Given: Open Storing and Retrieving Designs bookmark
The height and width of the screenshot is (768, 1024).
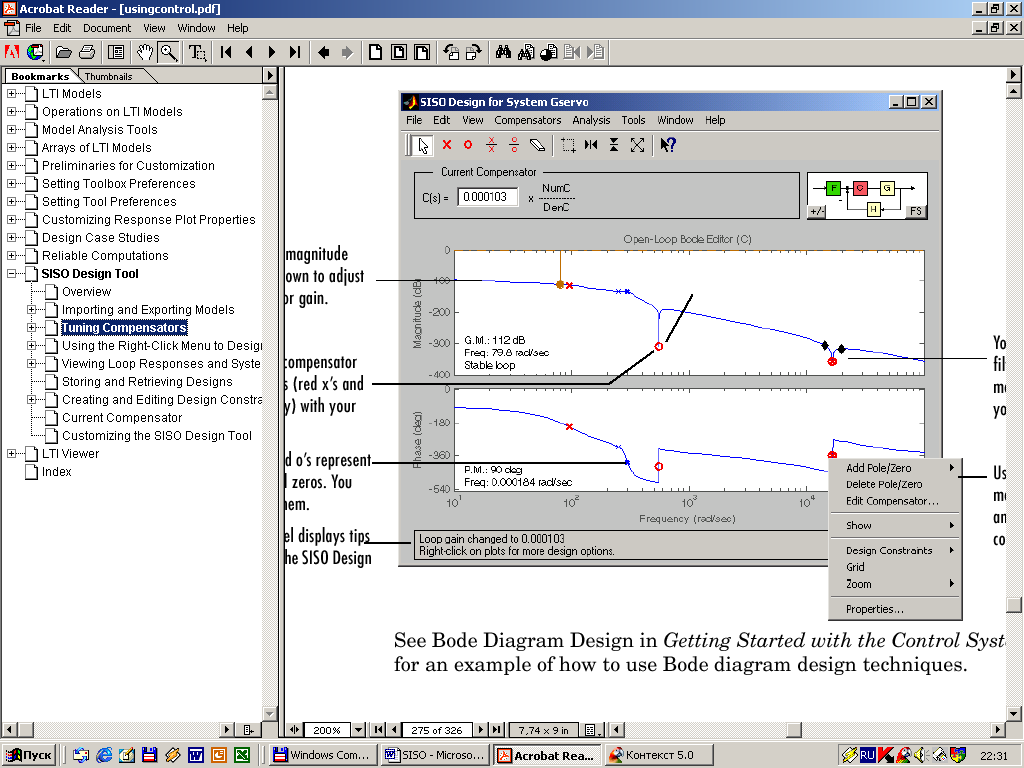Looking at the screenshot, I should pyautogui.click(x=147, y=382).
